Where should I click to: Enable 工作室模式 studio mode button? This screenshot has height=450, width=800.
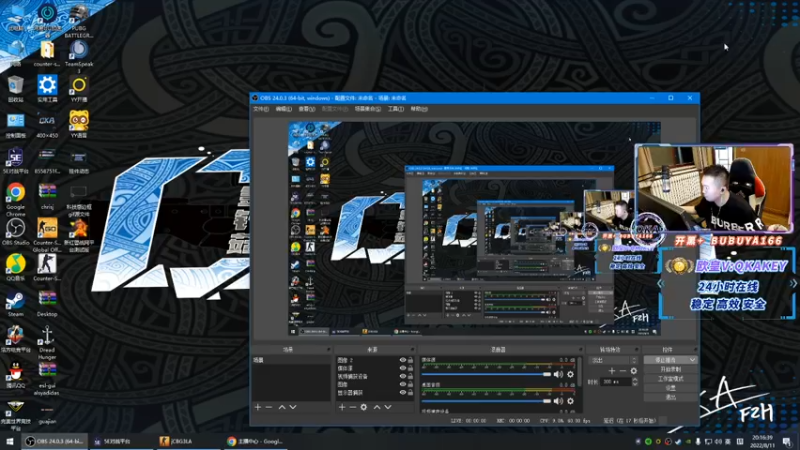point(670,379)
